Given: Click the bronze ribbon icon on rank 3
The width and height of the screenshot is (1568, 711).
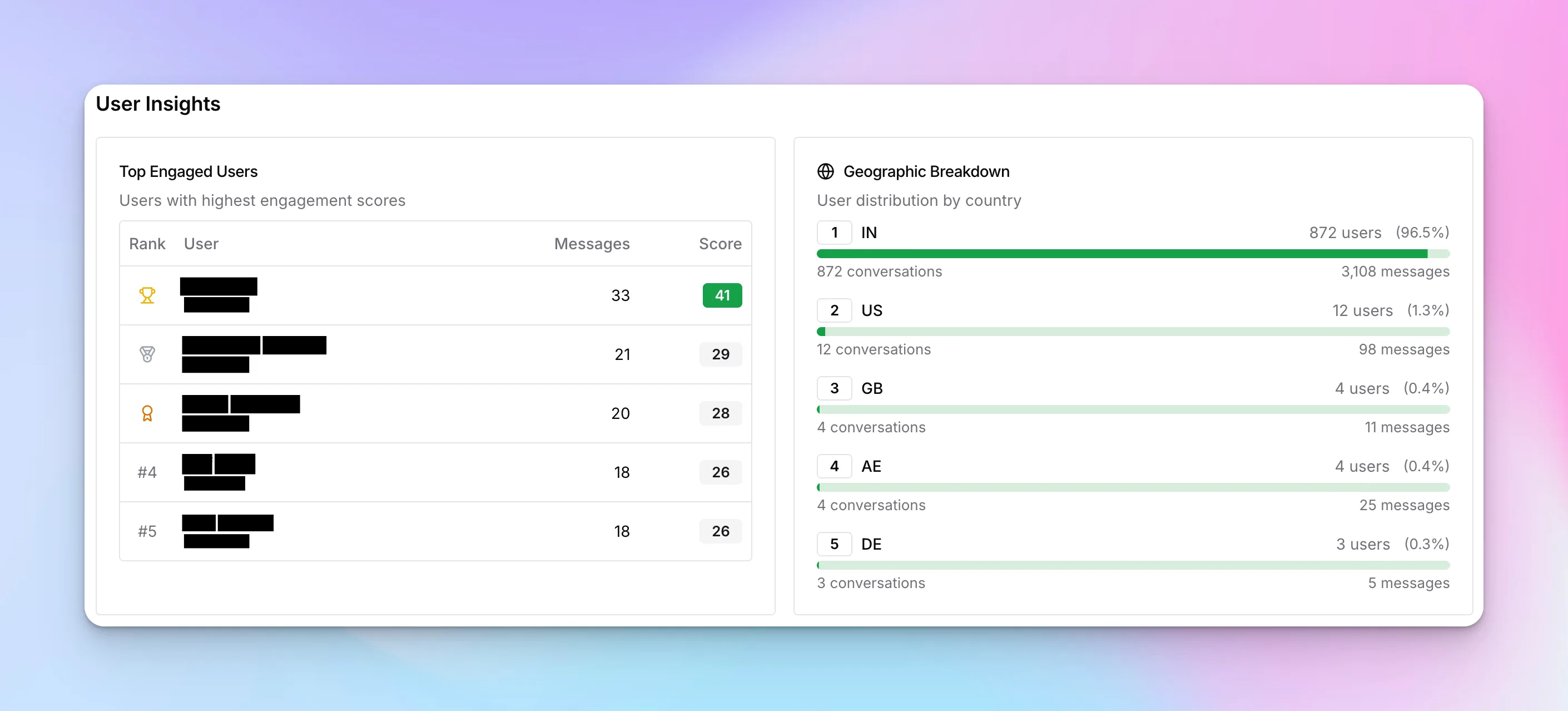Looking at the screenshot, I should 147,413.
